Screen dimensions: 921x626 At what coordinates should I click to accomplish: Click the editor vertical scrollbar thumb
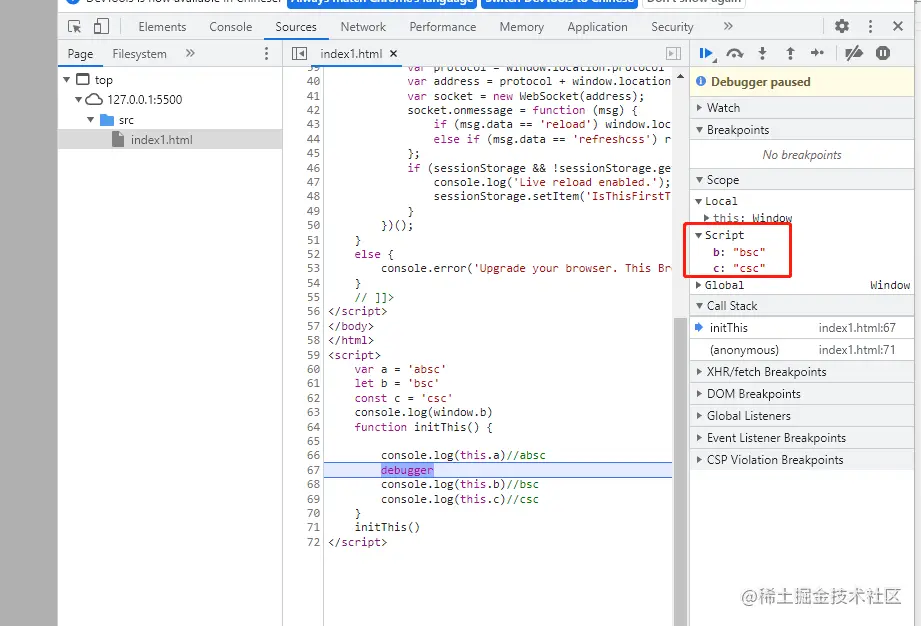click(x=680, y=472)
